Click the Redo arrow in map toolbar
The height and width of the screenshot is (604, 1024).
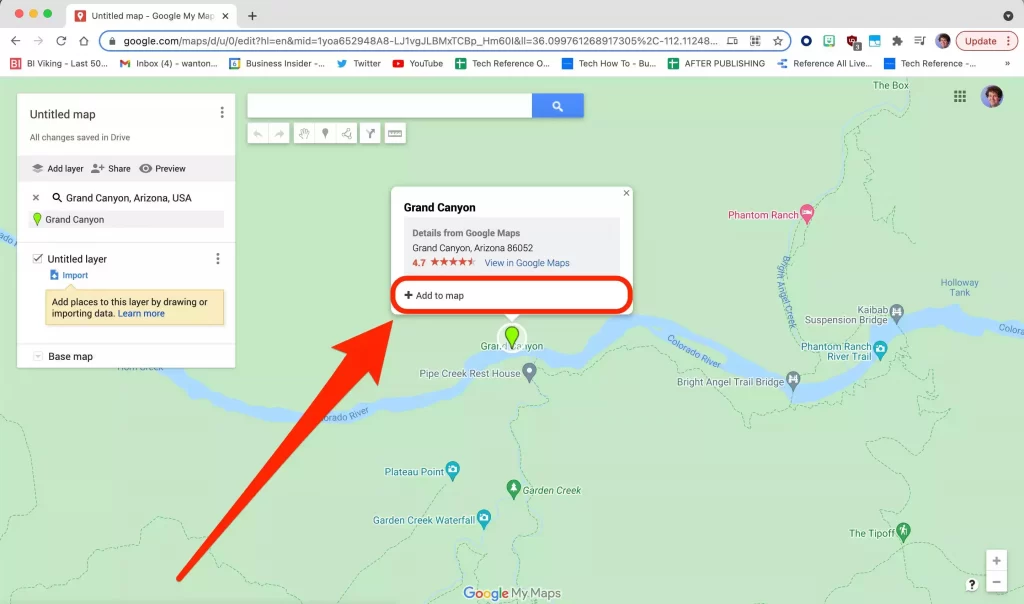pos(280,134)
